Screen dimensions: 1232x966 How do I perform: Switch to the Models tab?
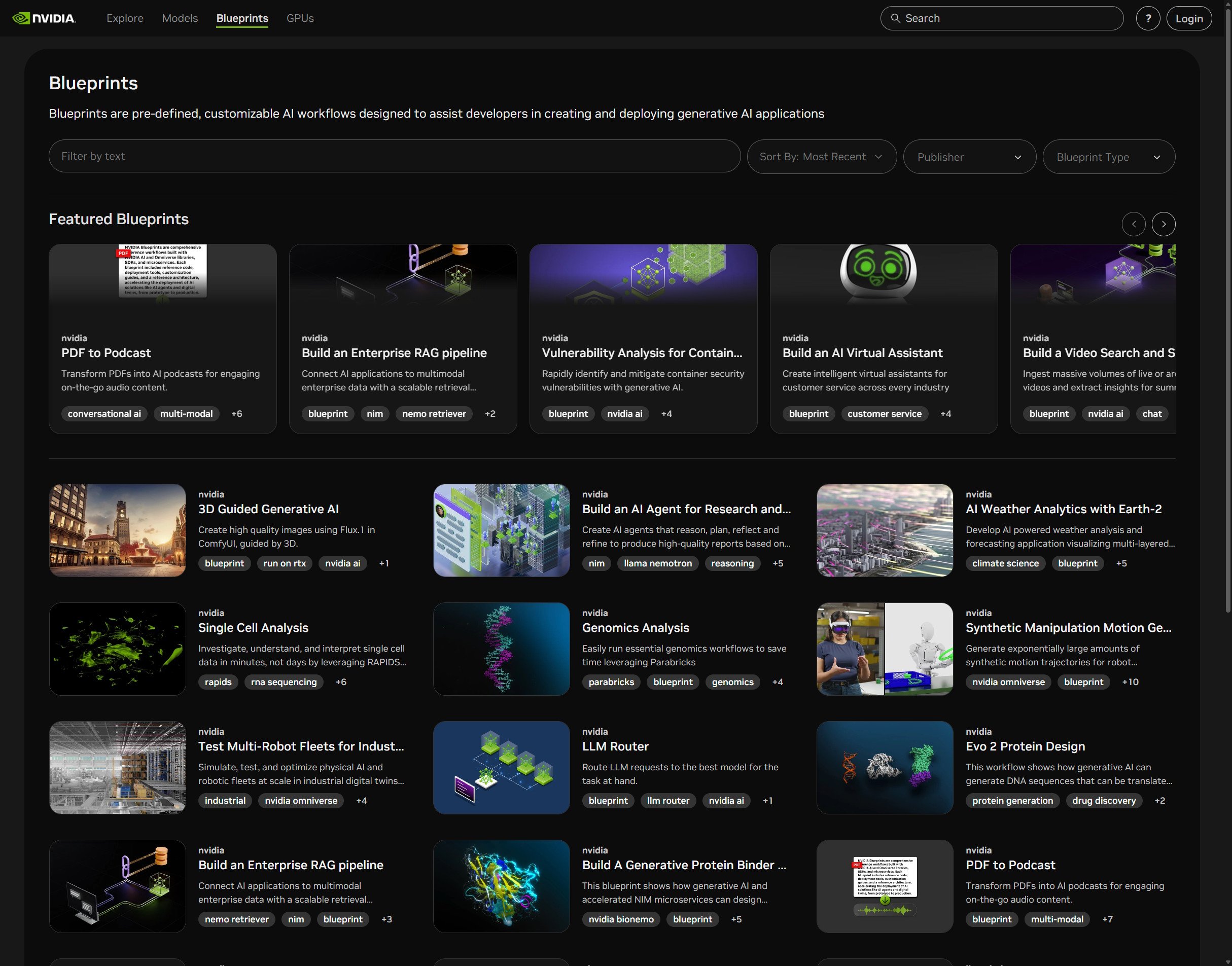(180, 18)
